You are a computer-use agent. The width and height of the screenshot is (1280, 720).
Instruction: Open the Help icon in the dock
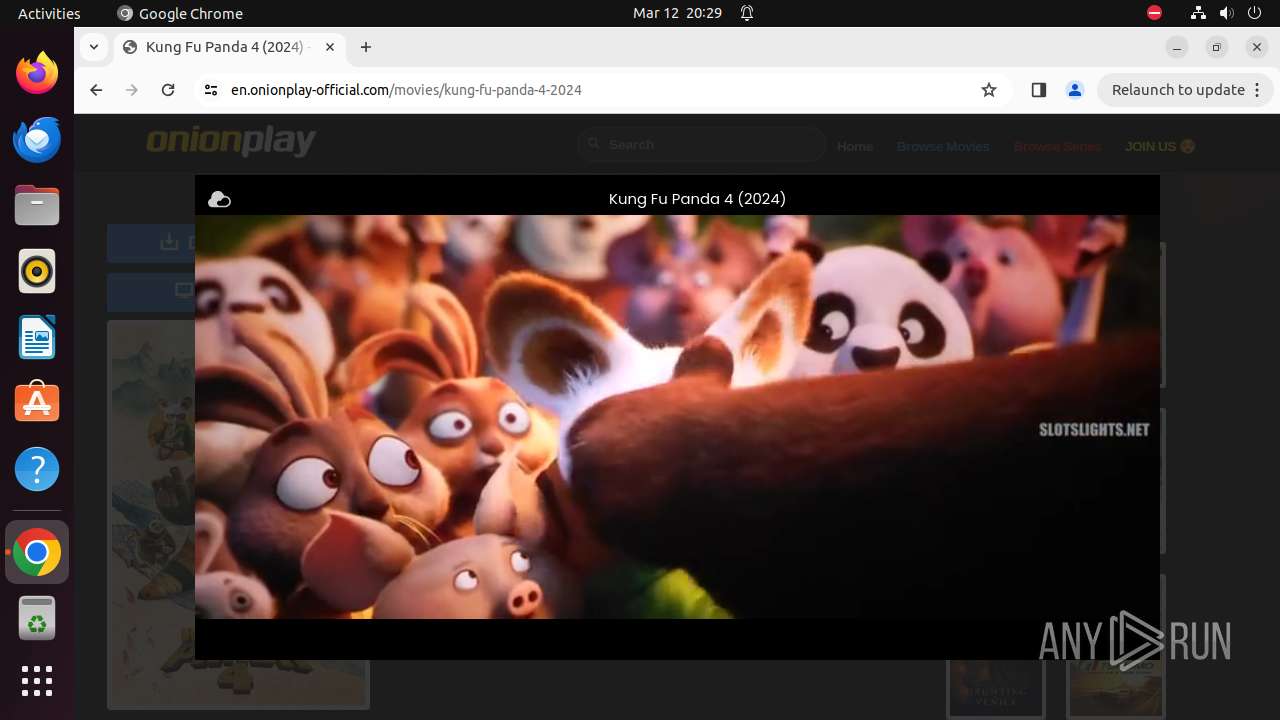[x=37, y=469]
